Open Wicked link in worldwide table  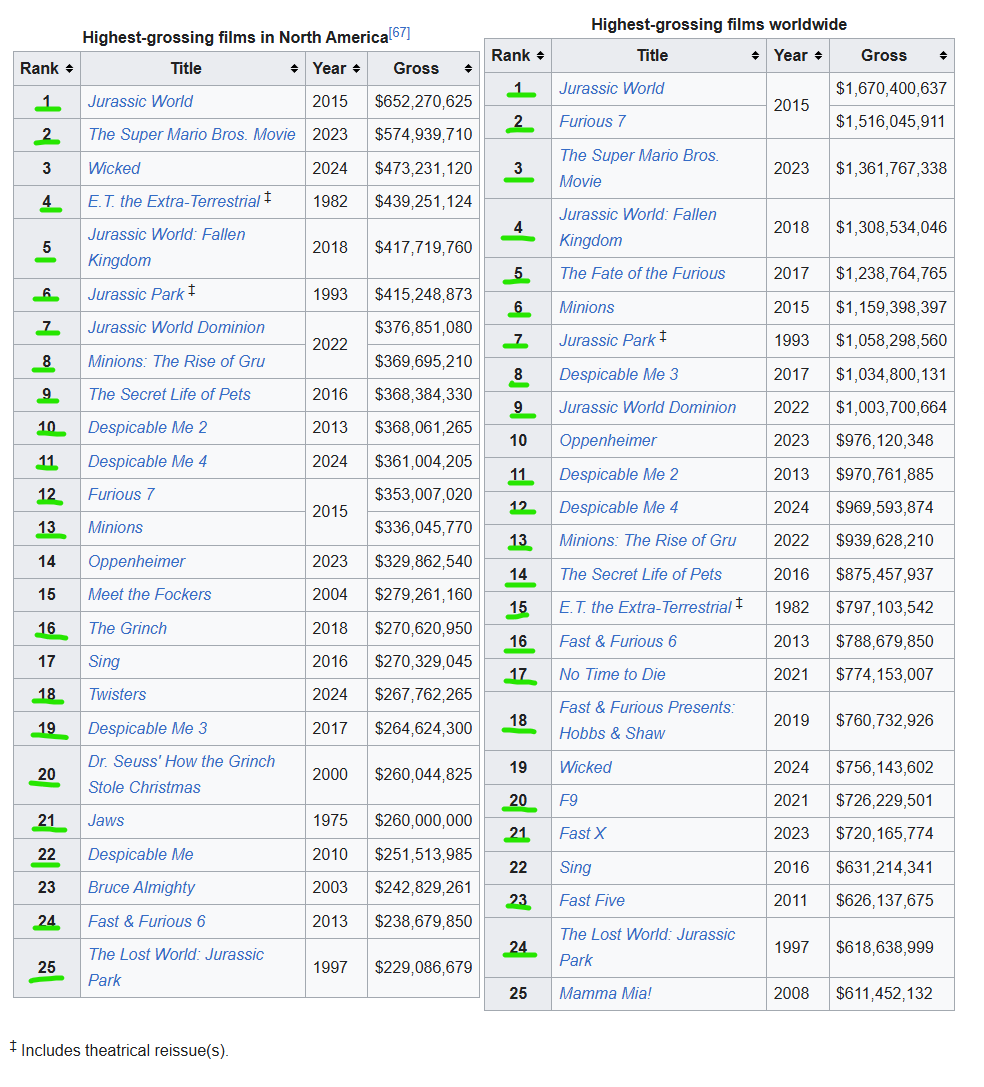[586, 767]
